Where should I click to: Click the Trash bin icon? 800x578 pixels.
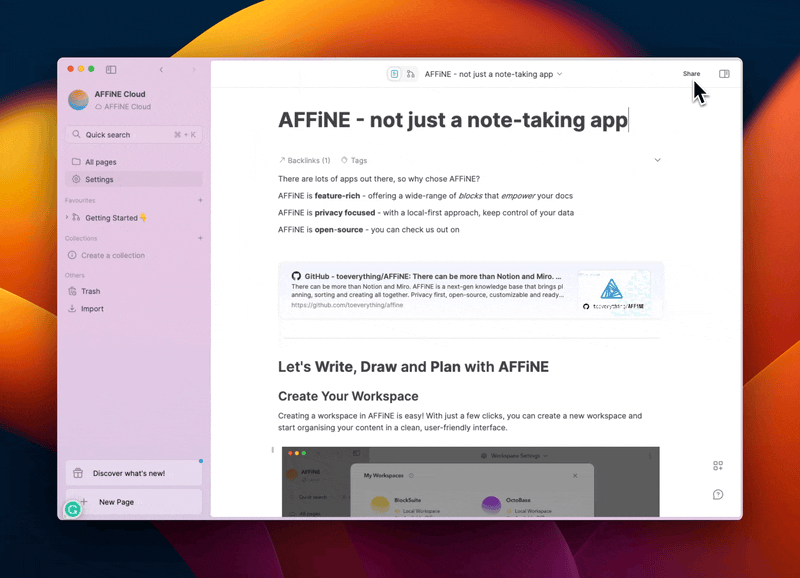click(72, 291)
